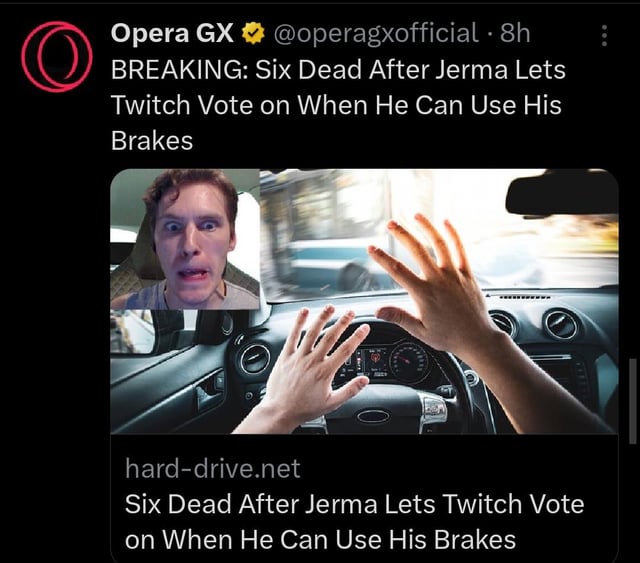640x563 pixels.
Task: Open the Opera GX profile avatar logo
Action: 57,56
